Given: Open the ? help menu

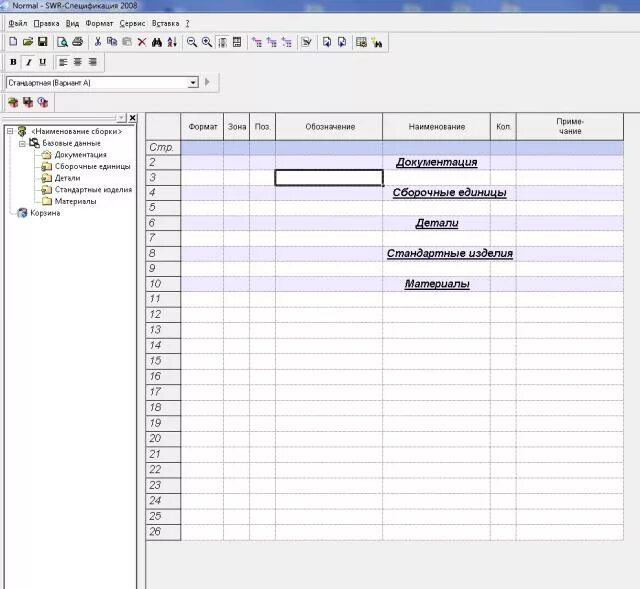Looking at the screenshot, I should click(x=187, y=24).
